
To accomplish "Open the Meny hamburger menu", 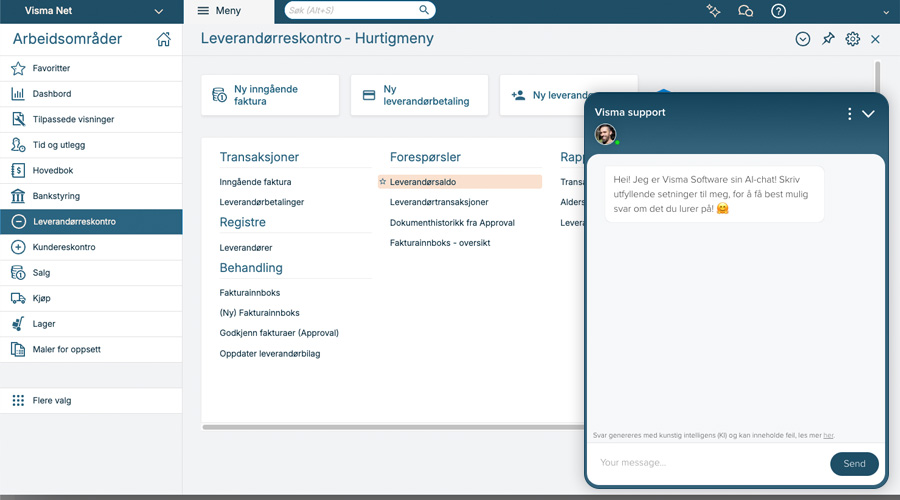I will pos(219,10).
